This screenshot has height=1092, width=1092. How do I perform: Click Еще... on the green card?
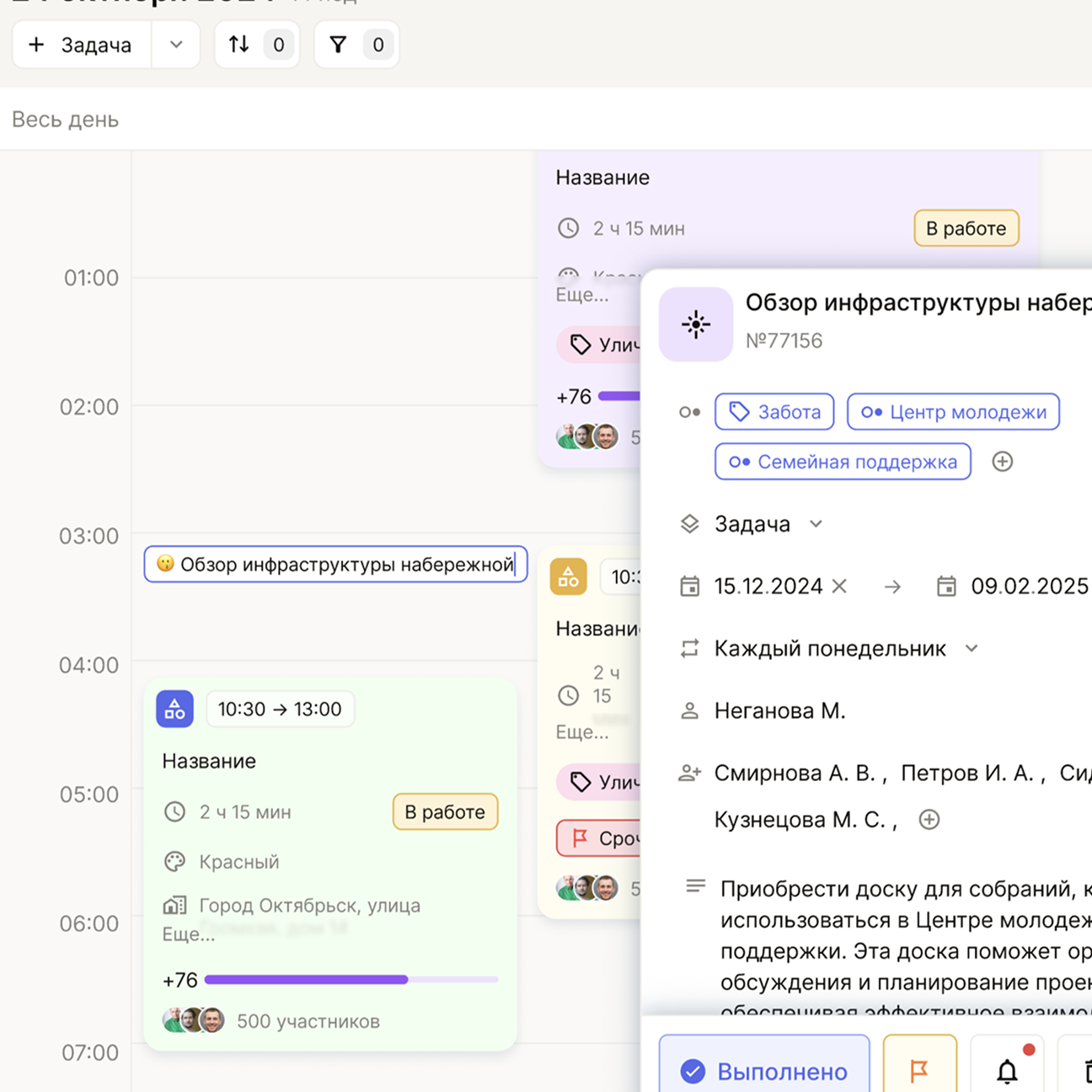(188, 934)
